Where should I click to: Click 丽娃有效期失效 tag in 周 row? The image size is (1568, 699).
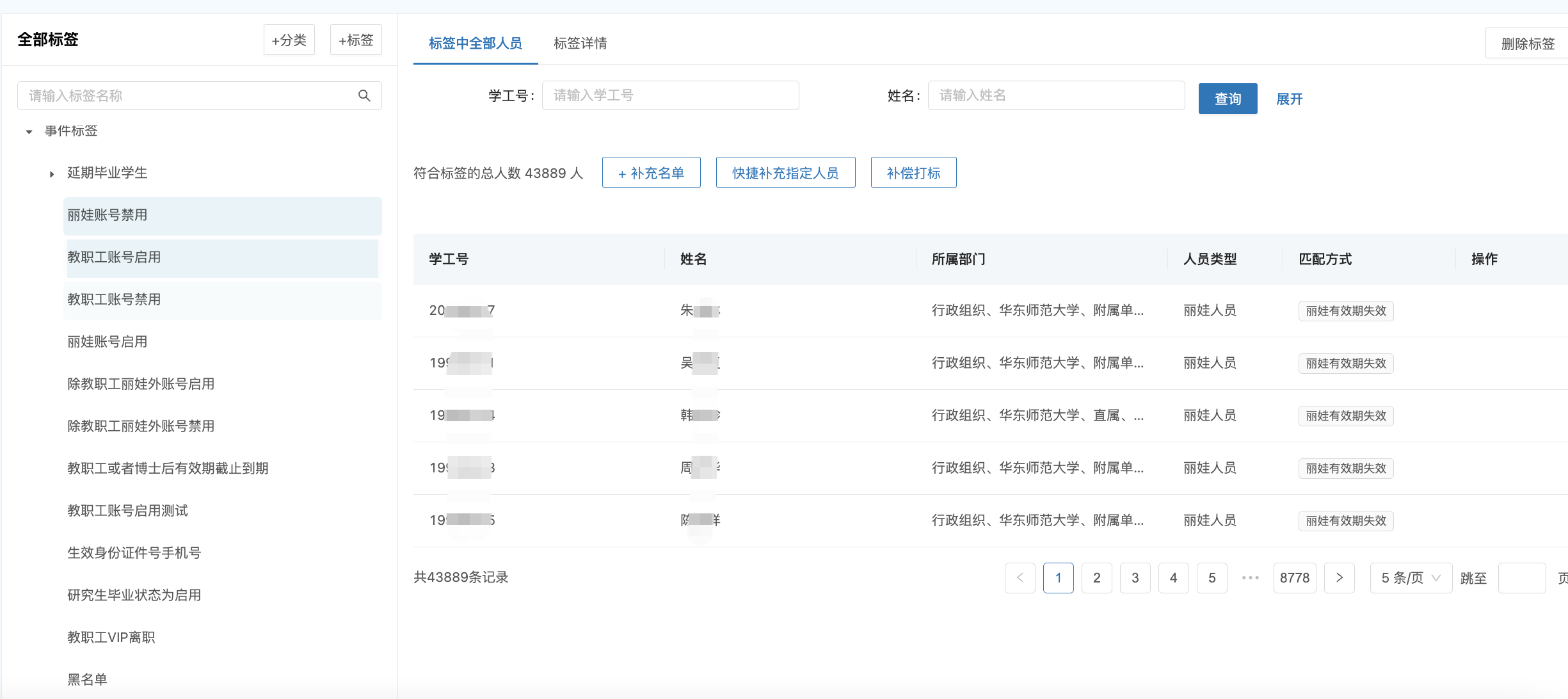click(x=1346, y=469)
